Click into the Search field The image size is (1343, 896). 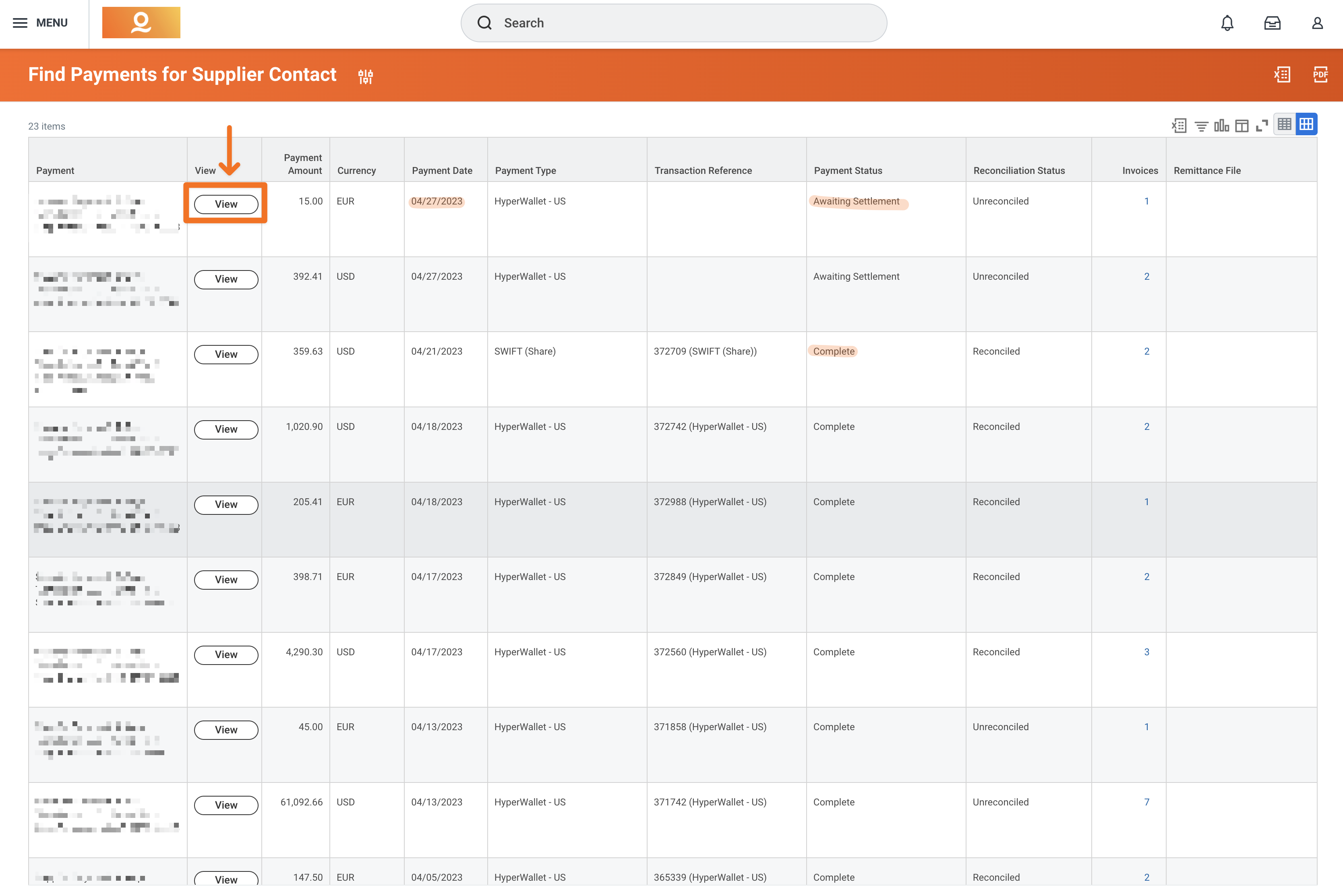pyautogui.click(x=673, y=23)
